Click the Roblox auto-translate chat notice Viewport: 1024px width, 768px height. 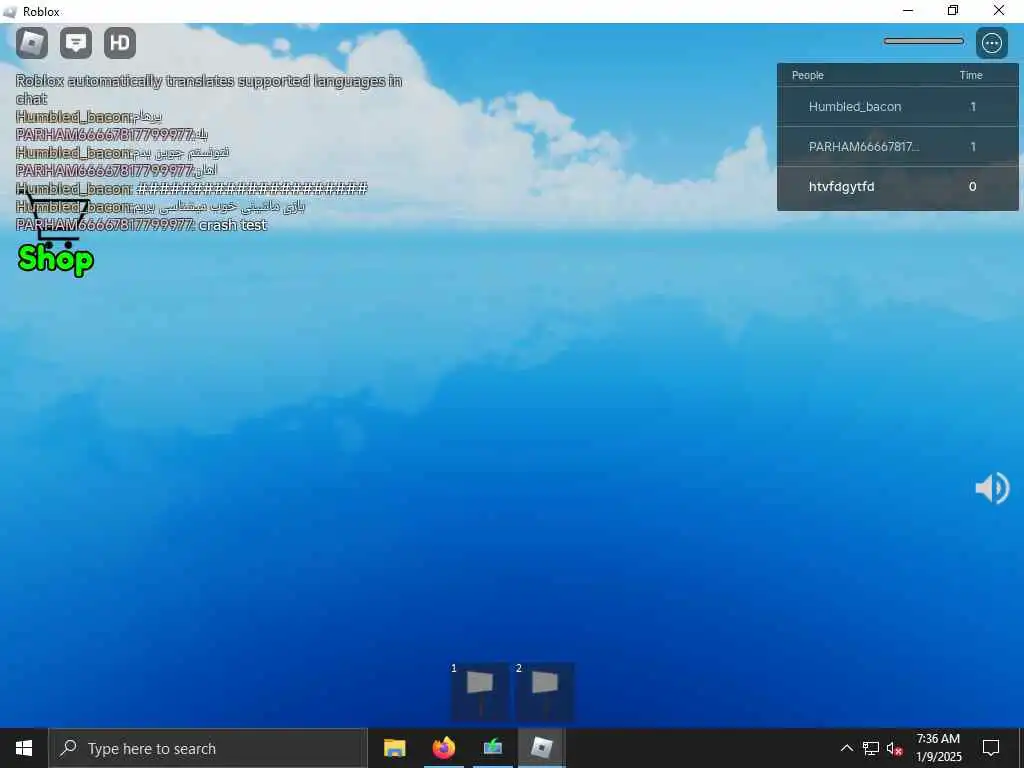click(x=209, y=89)
